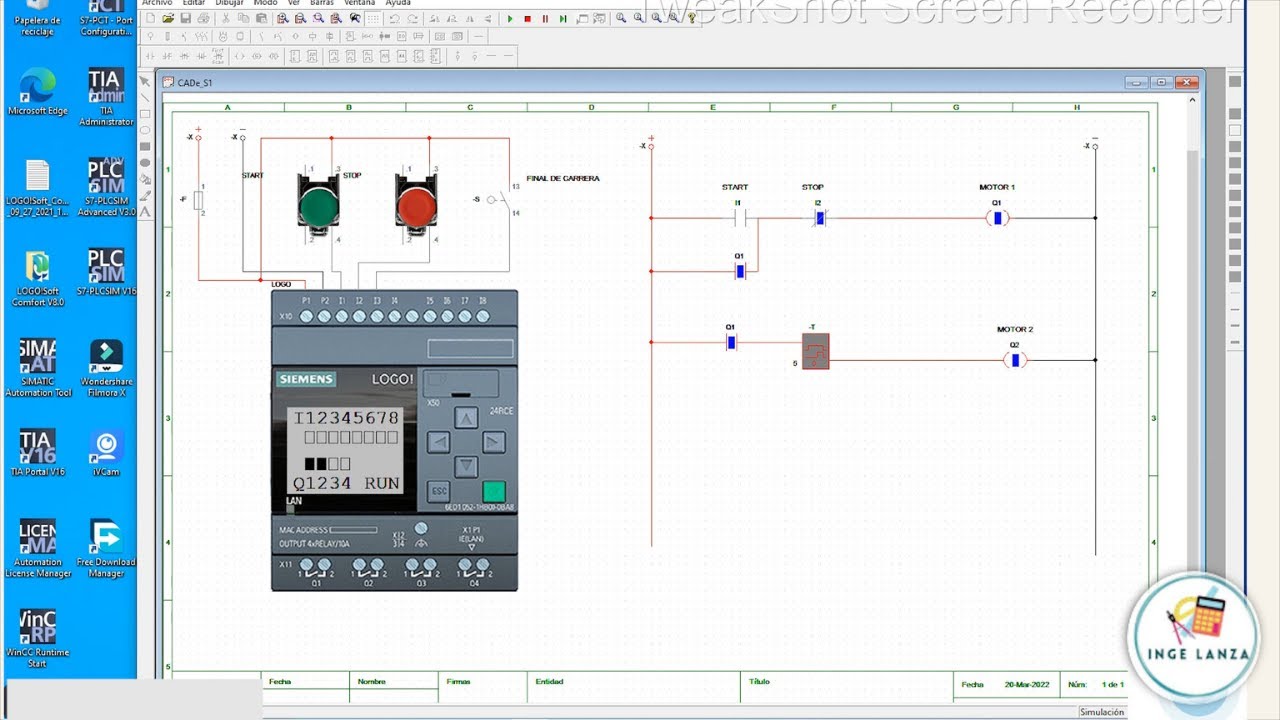The height and width of the screenshot is (720, 1280).
Task: Select the filled rectangle tool
Action: (x=145, y=146)
